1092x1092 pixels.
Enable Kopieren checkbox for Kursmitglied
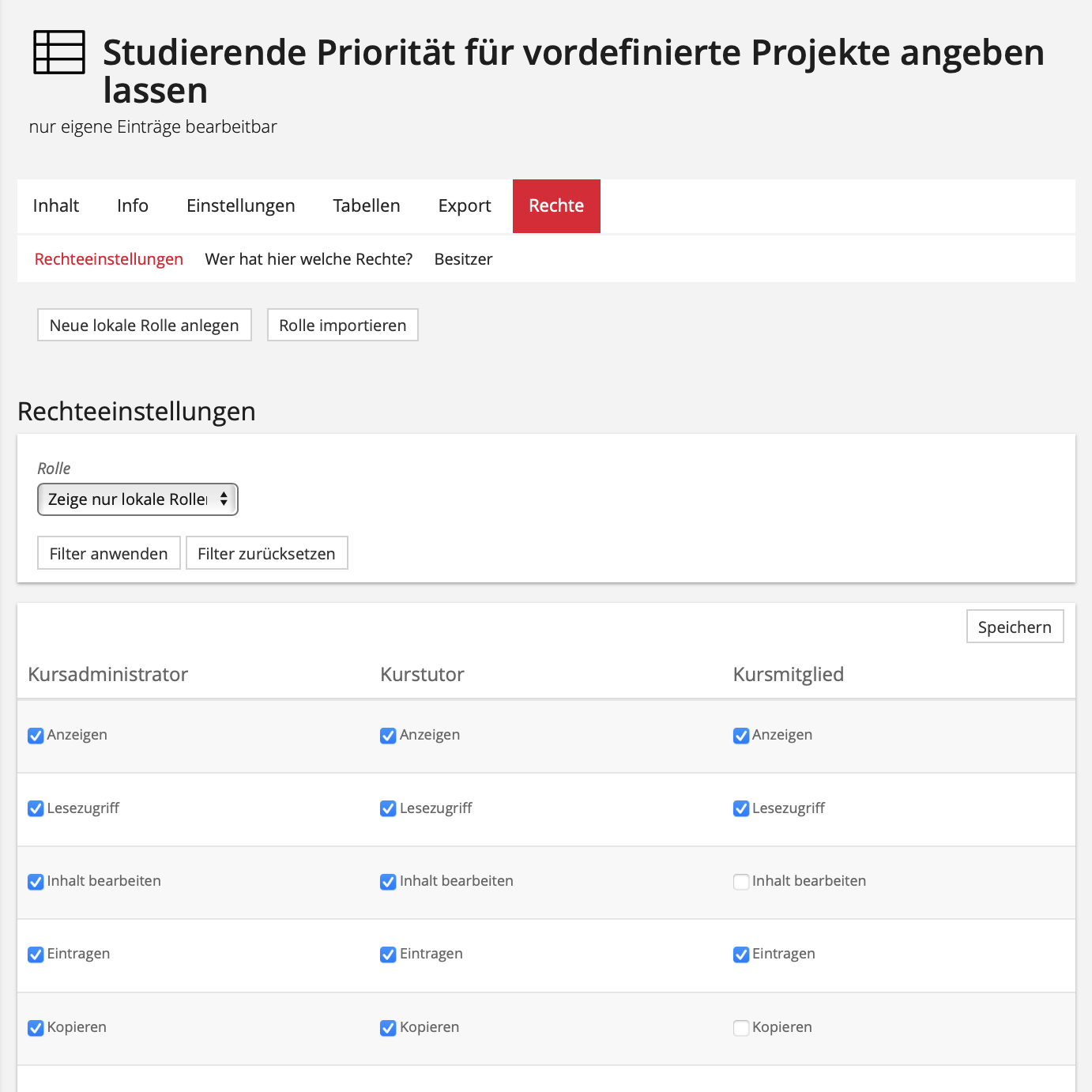741,1028
